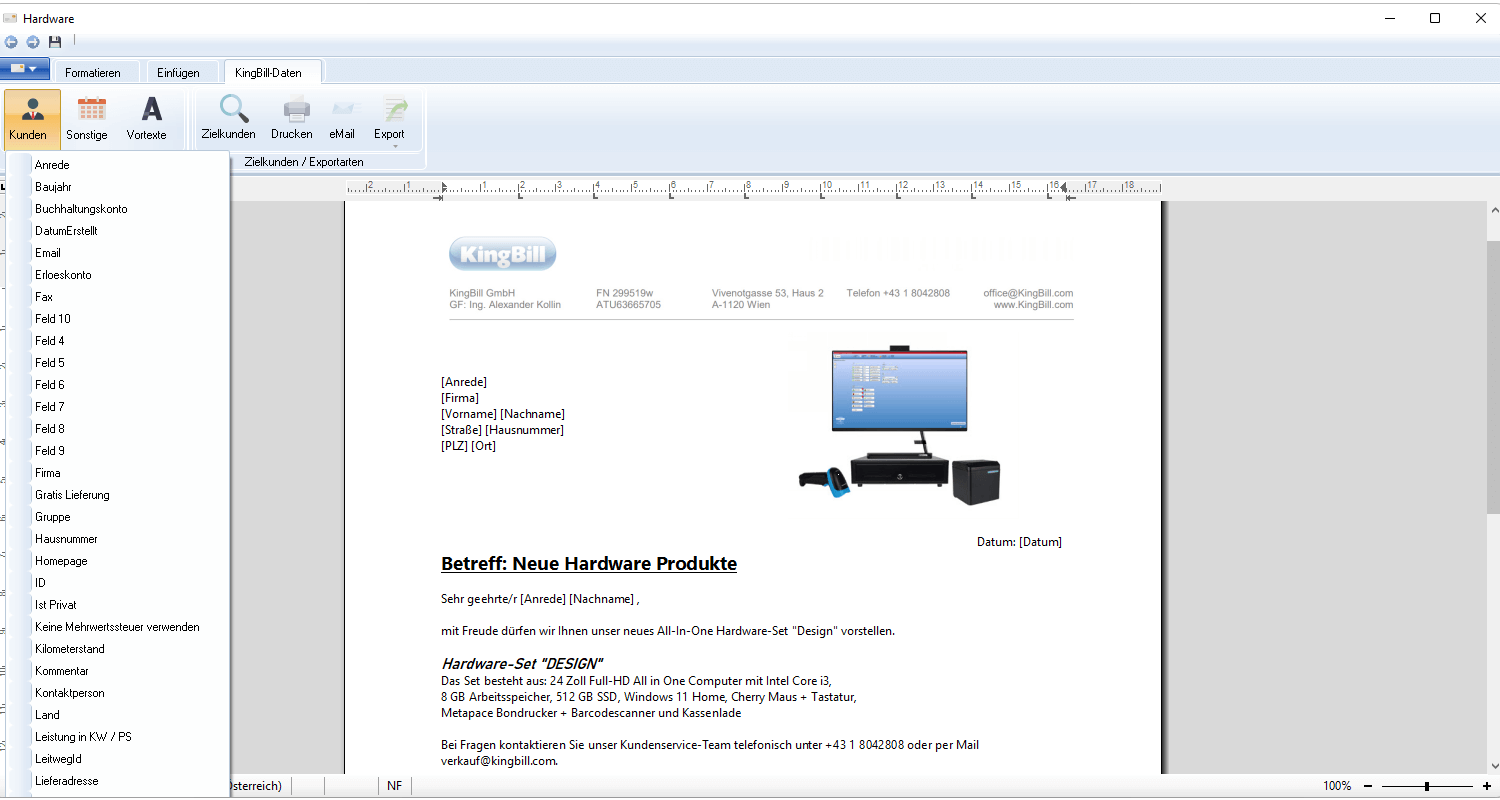Choose the ID field entry
Image resolution: width=1500 pixels, height=800 pixels.
[118, 583]
